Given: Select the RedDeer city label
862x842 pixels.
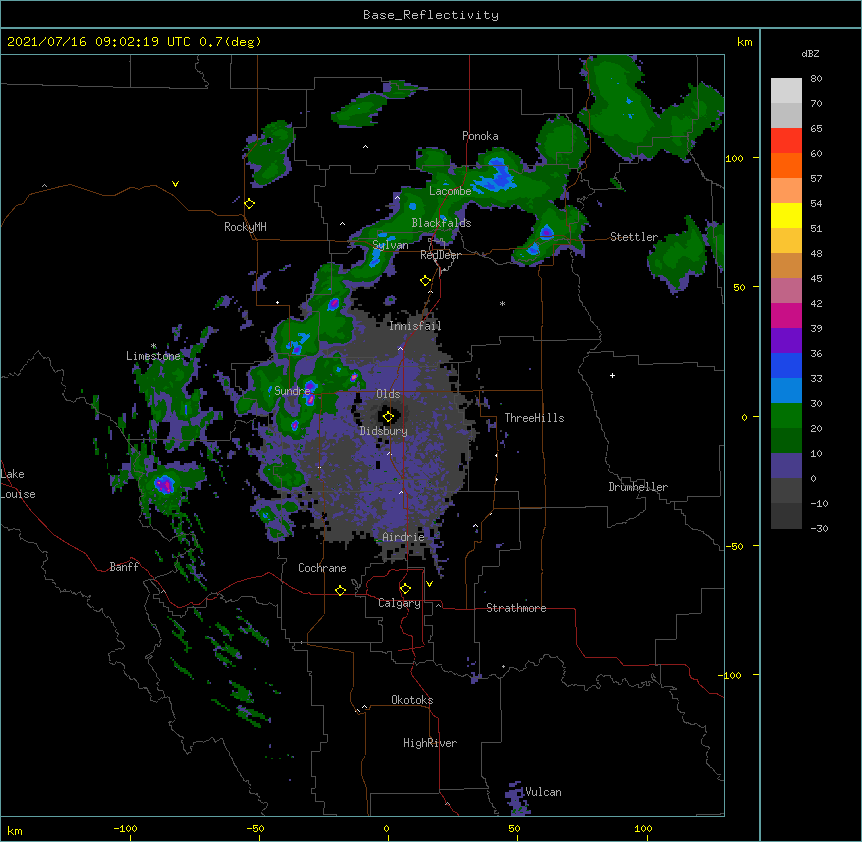Looking at the screenshot, I should (440, 255).
